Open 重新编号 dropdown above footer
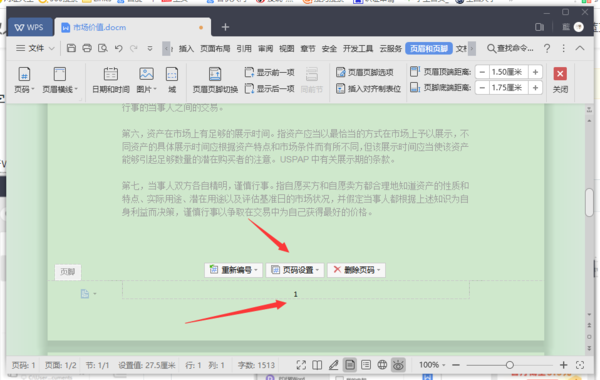Image resolution: width=600 pixels, height=380 pixels. 233,270
